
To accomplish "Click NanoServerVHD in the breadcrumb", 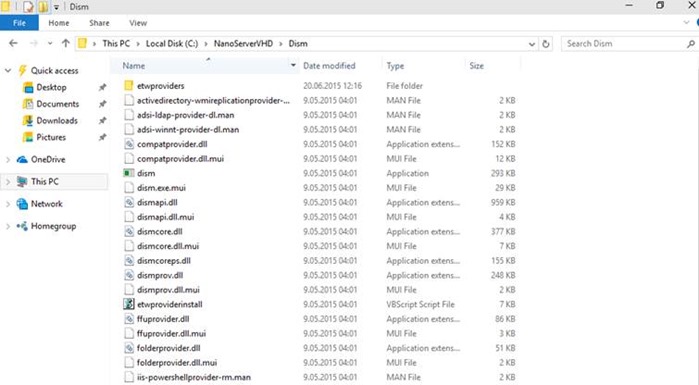I will pyautogui.click(x=243, y=44).
